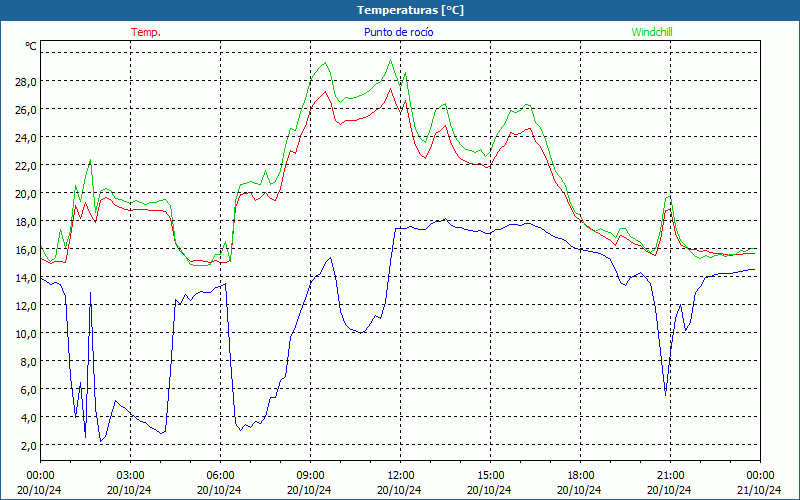Select the red Temp. legend label
The width and height of the screenshot is (800, 500).
click(146, 32)
